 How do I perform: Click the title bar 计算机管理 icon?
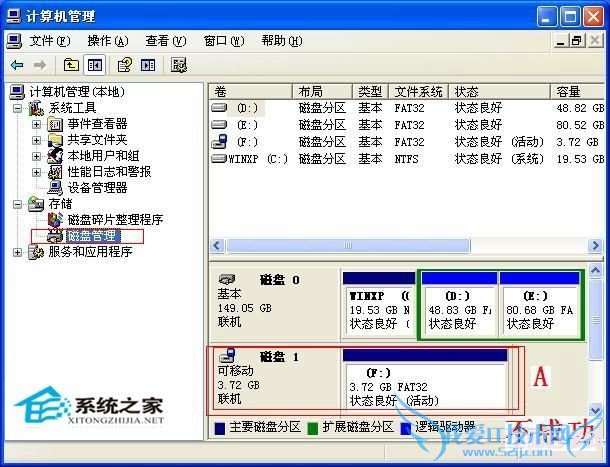(x=14, y=16)
